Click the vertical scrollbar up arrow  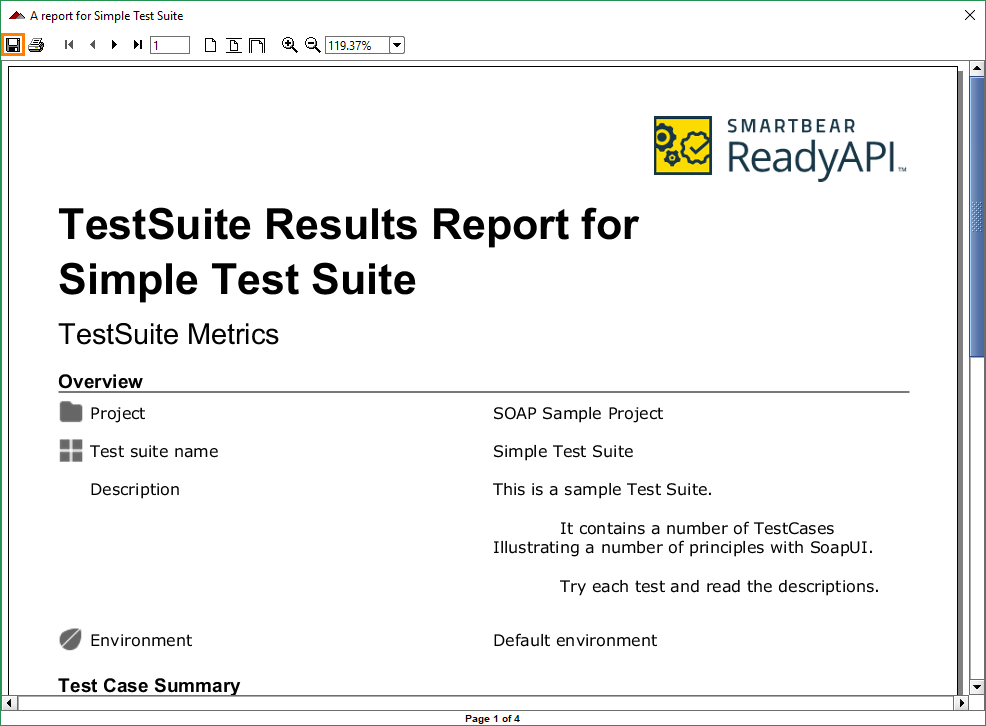[x=976, y=68]
